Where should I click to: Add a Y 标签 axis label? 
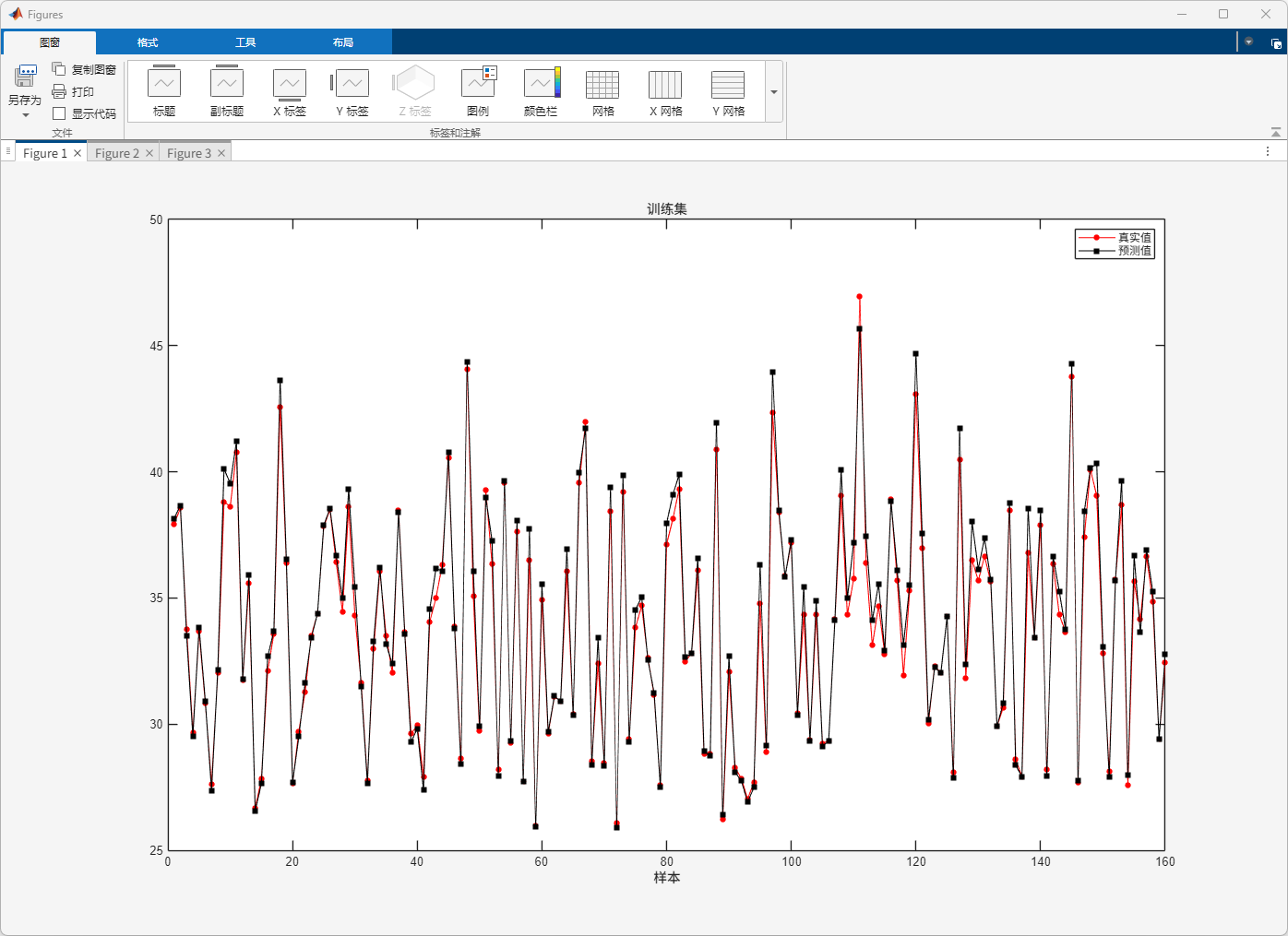[352, 83]
